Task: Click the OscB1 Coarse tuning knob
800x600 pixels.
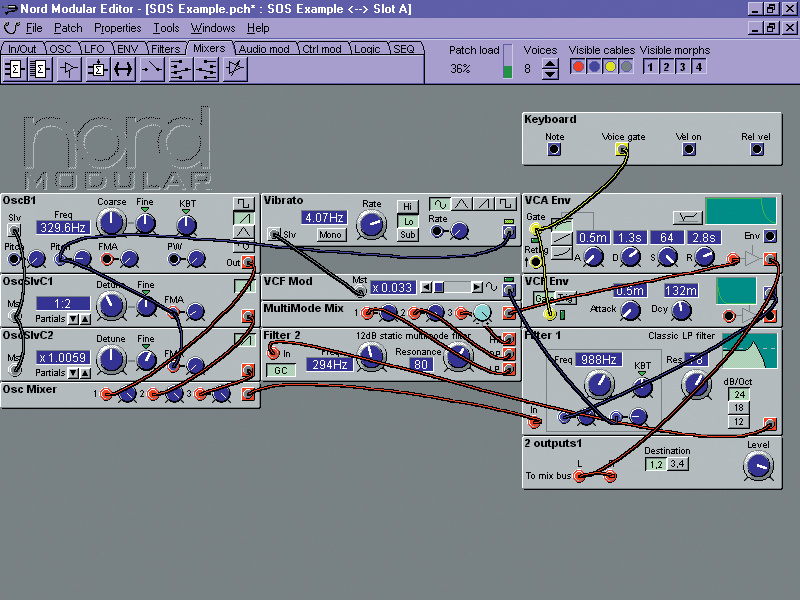Action: [x=111, y=222]
